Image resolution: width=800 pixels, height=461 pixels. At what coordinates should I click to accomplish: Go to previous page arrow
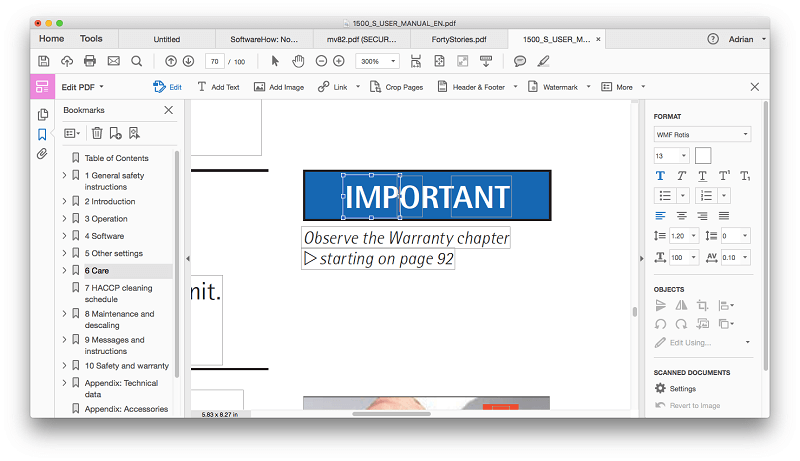[171, 61]
